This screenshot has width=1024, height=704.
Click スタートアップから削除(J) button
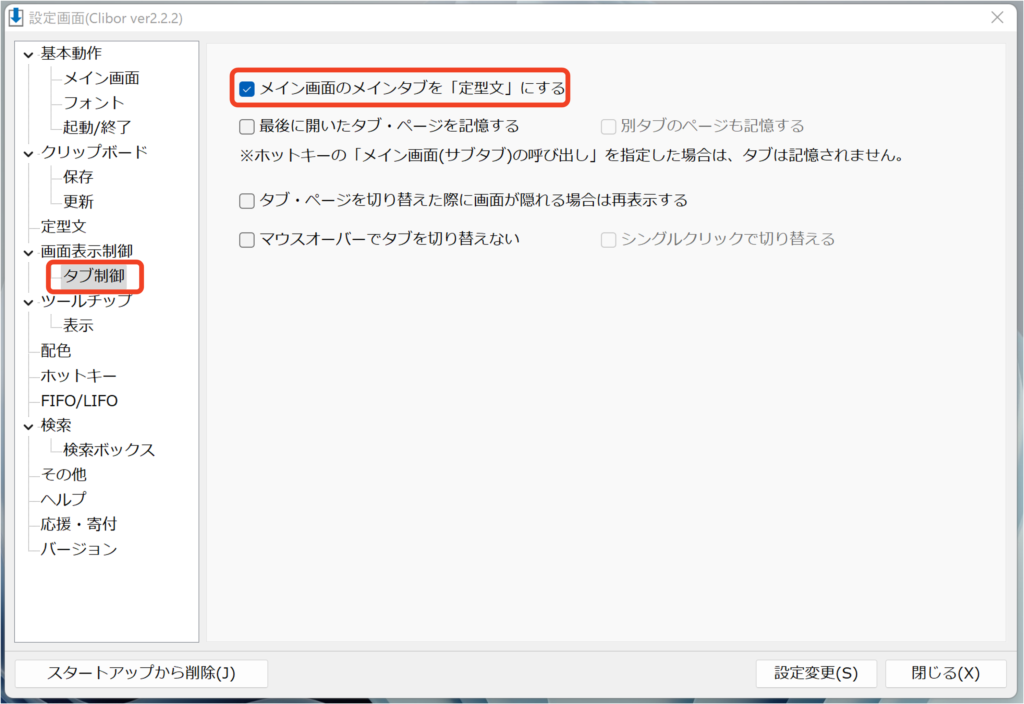141,673
